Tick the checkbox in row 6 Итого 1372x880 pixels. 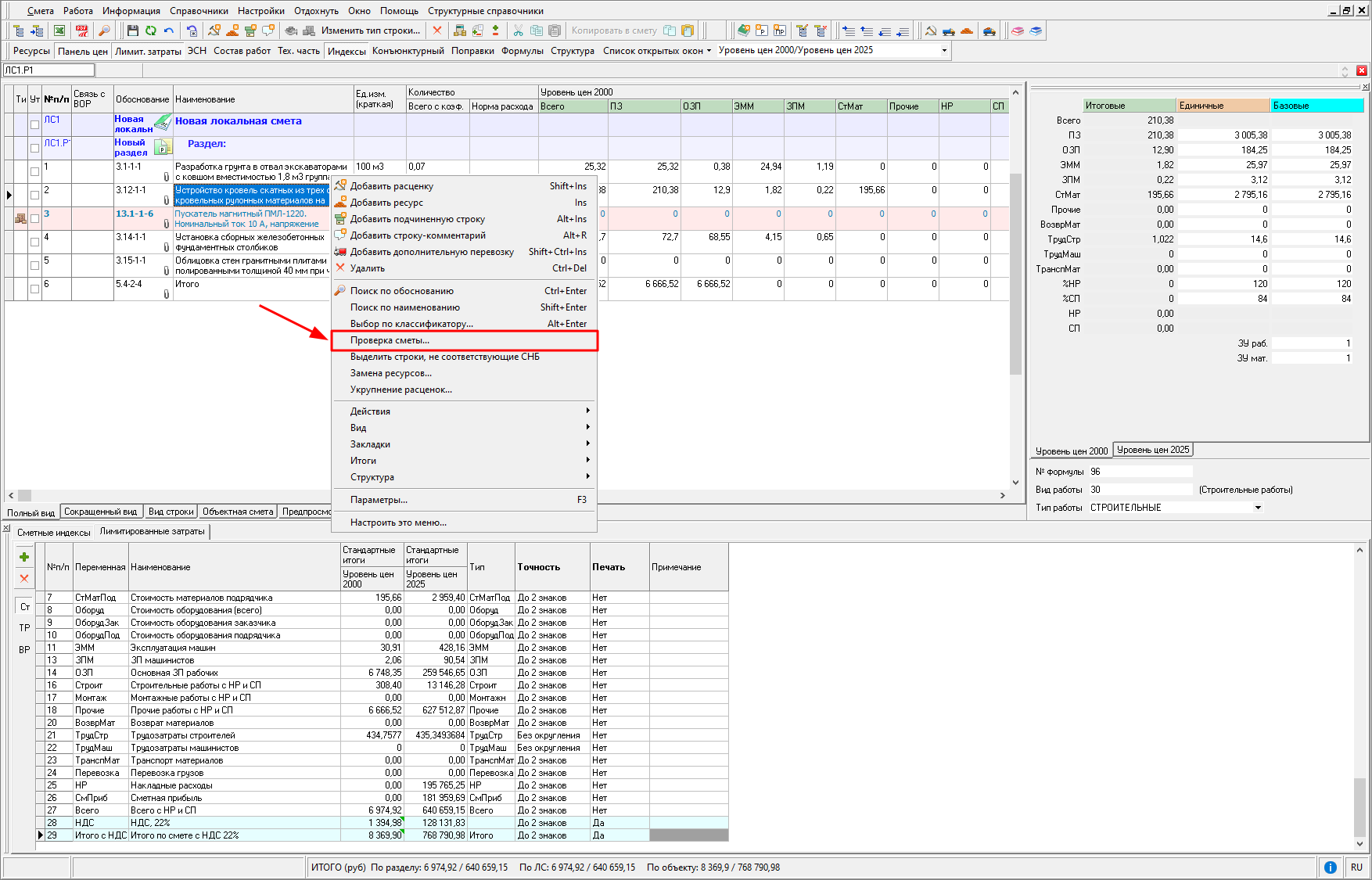(34, 289)
